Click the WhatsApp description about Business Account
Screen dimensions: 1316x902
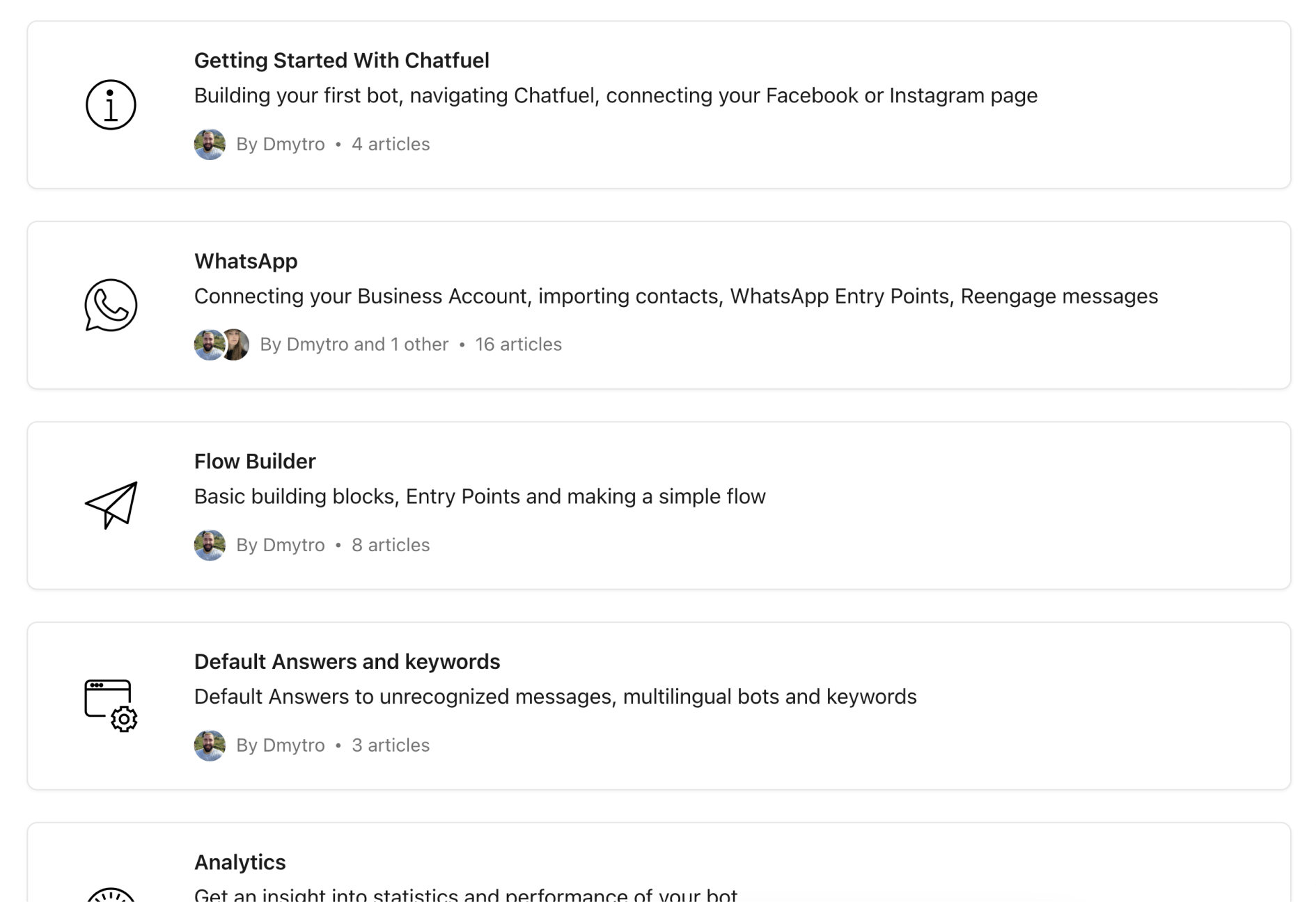(x=675, y=296)
